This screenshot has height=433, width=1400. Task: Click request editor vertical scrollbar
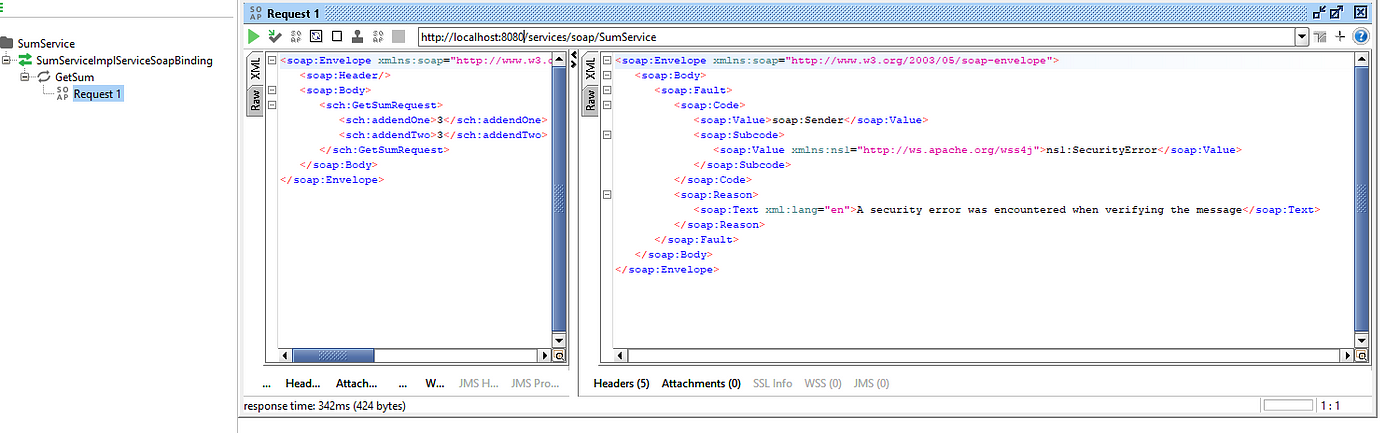coord(559,200)
